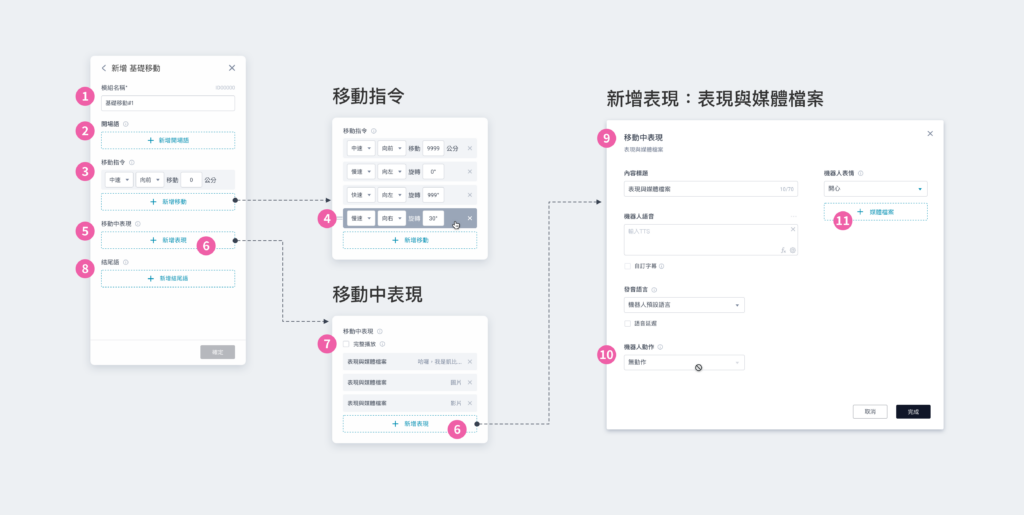Viewport: 1024px width, 515px height.
Task: Open 中速 dropdown in the 9999 公分 row
Action: (x=361, y=148)
